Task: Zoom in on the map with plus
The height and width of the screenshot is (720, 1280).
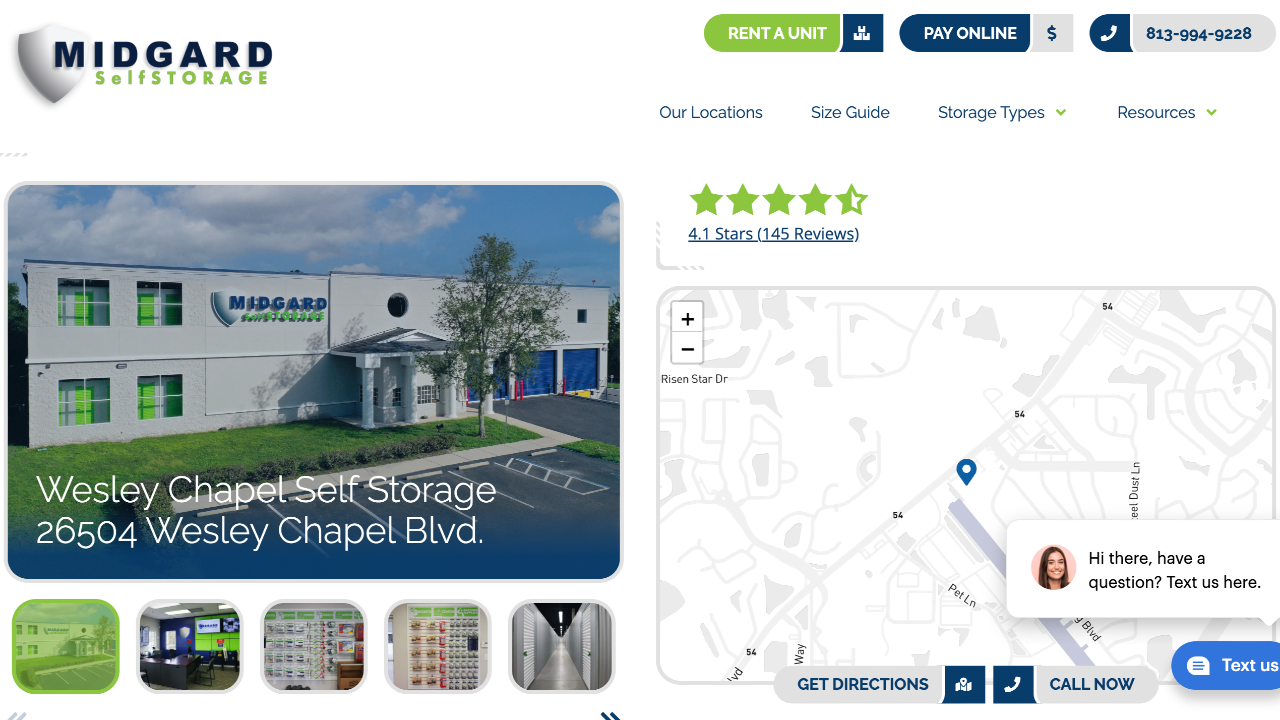Action: point(687,319)
